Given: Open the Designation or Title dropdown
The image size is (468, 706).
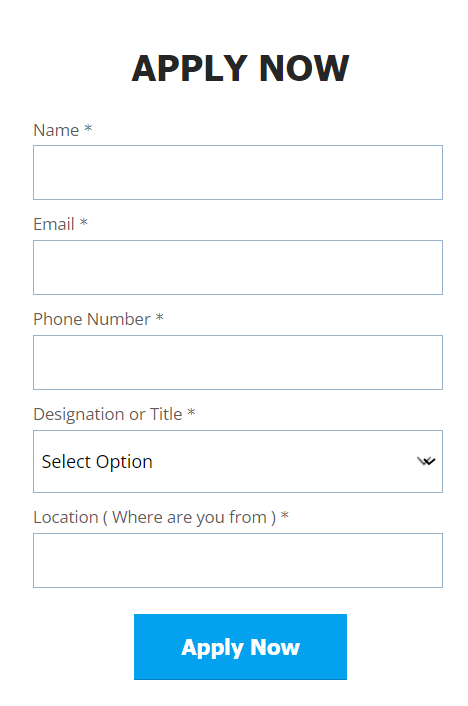Looking at the screenshot, I should pyautogui.click(x=238, y=462).
